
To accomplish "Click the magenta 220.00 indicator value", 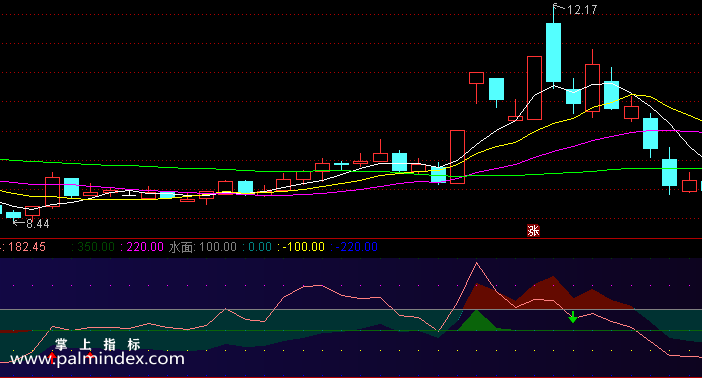I will 145,247.
